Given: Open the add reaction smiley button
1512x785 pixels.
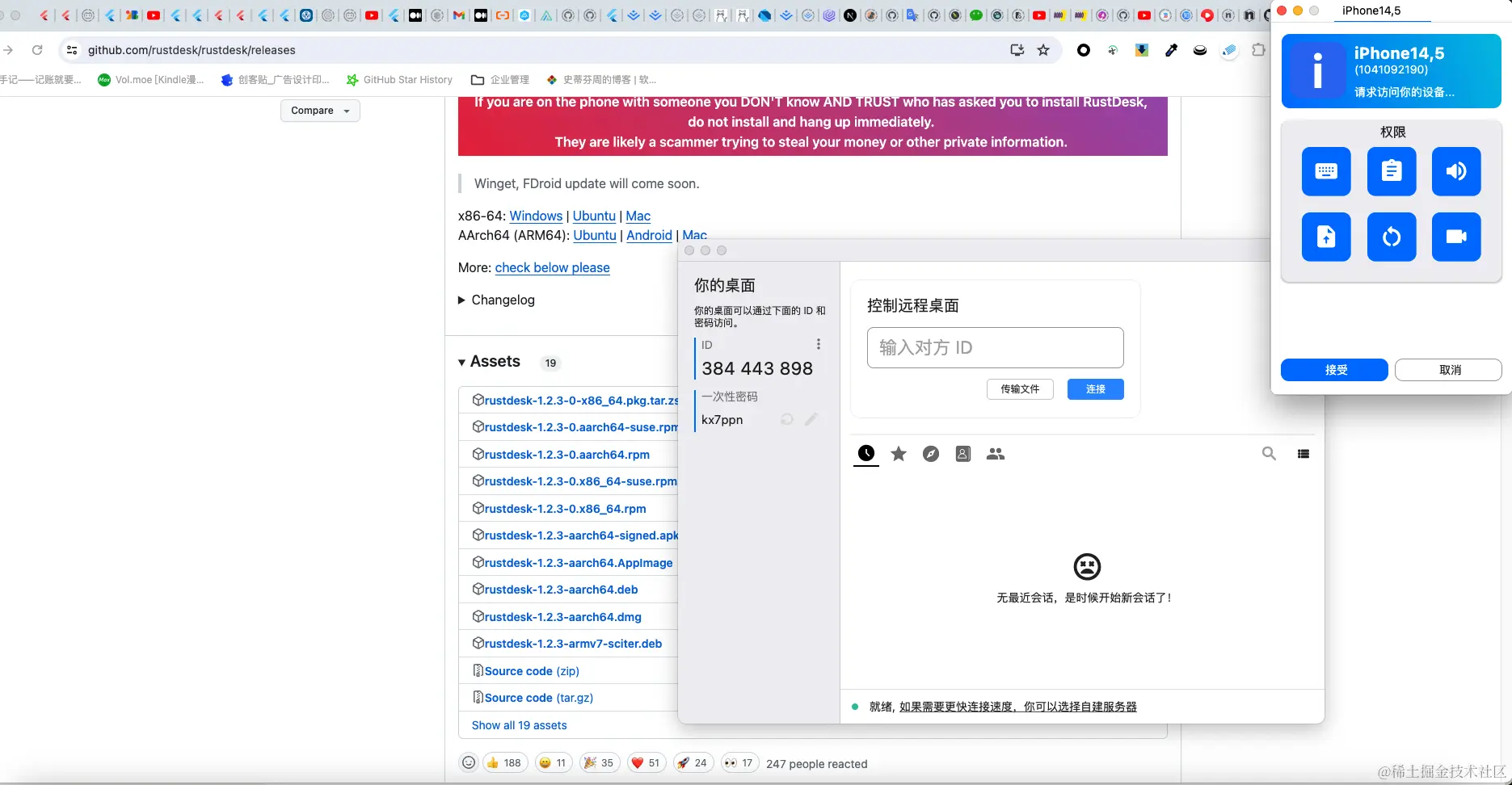Looking at the screenshot, I should pyautogui.click(x=469, y=762).
